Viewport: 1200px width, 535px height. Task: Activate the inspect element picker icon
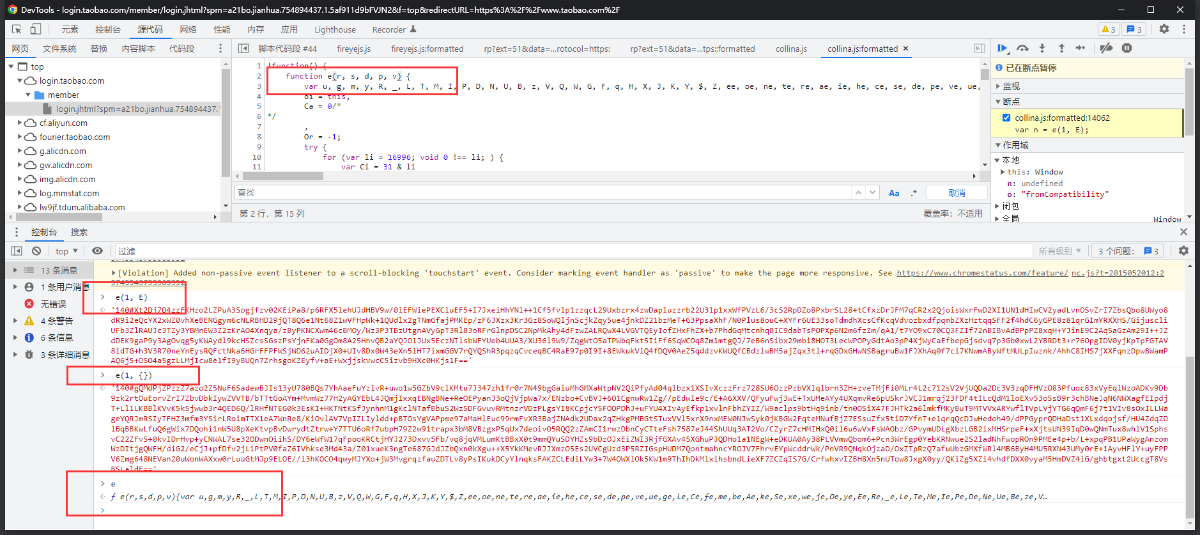[x=15, y=29]
